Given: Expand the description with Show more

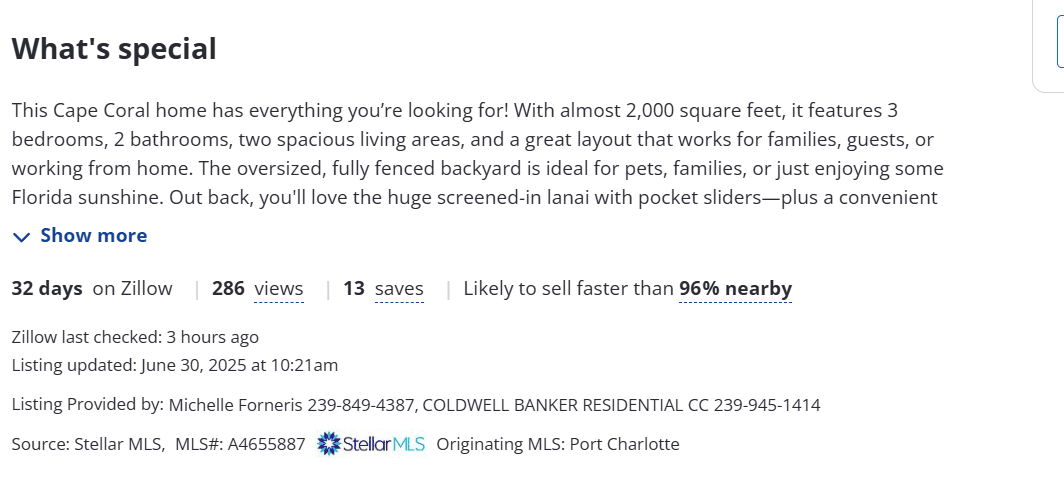Looking at the screenshot, I should click(x=93, y=236).
